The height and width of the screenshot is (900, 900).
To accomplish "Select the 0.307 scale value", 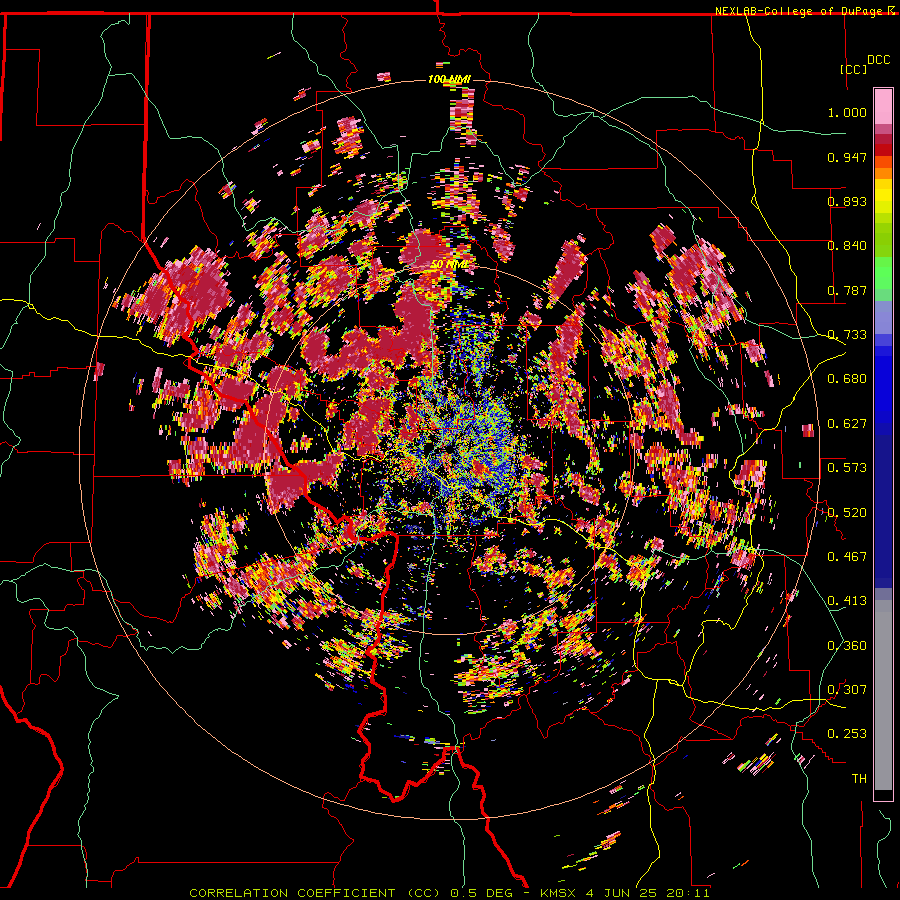I will pos(847,690).
